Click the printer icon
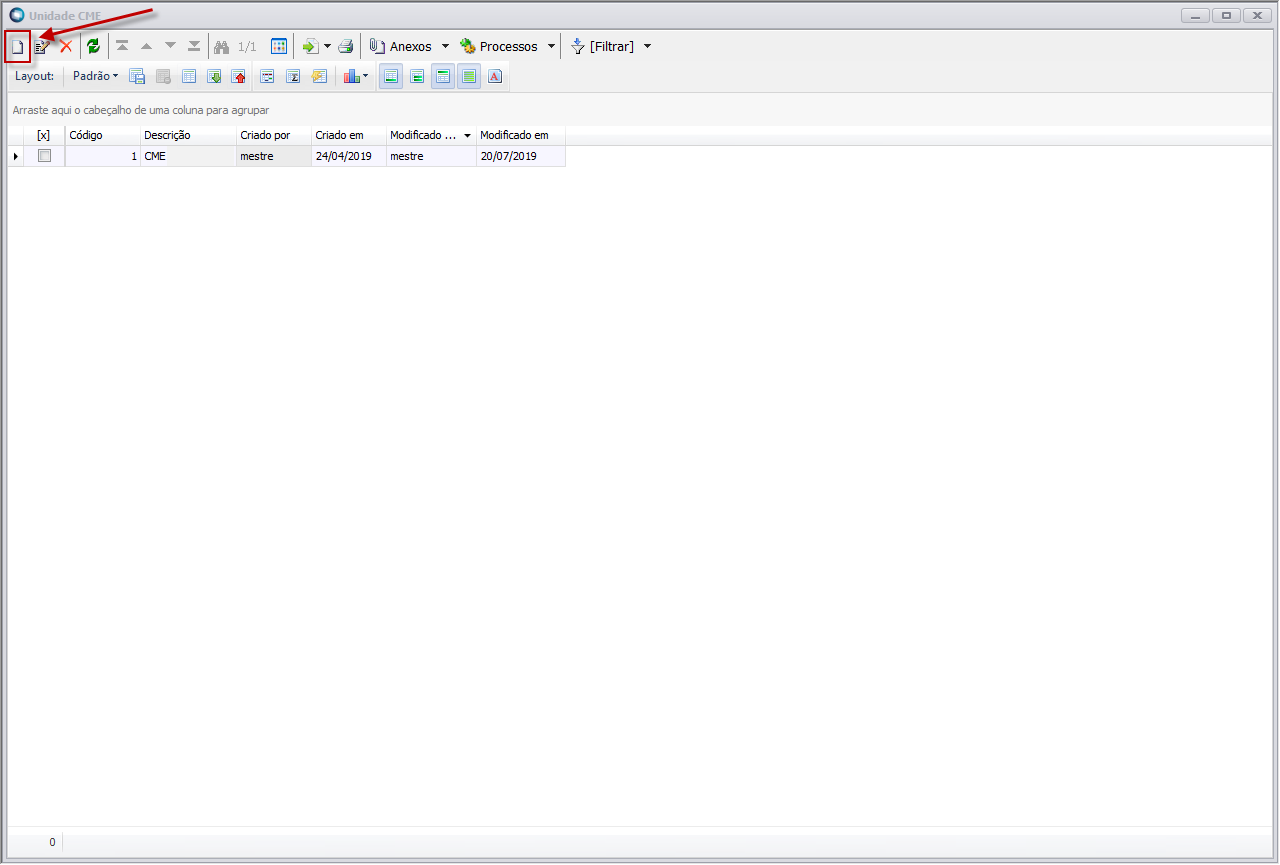1280x865 pixels. 345,47
